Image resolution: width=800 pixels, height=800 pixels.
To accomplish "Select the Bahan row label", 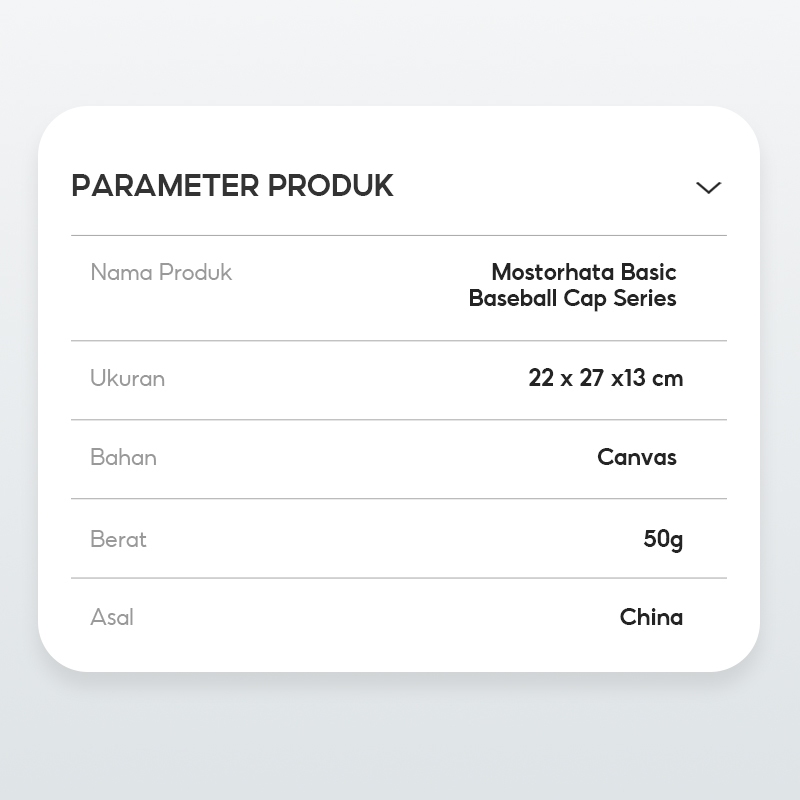I will point(123,457).
